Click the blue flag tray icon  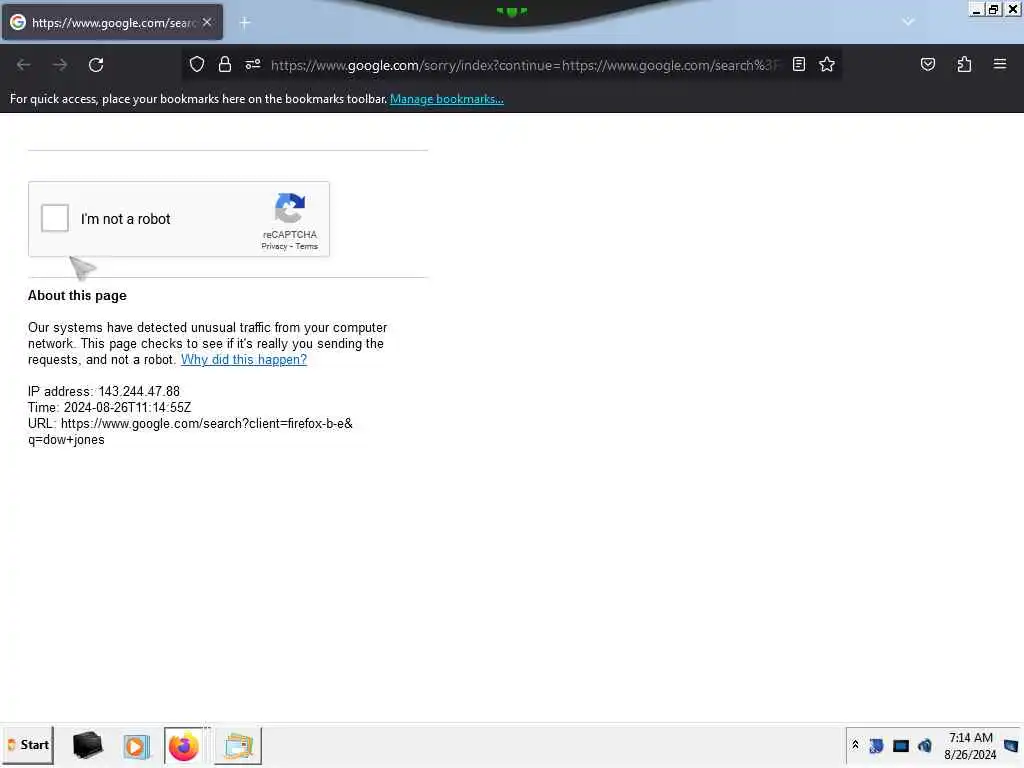[876, 746]
